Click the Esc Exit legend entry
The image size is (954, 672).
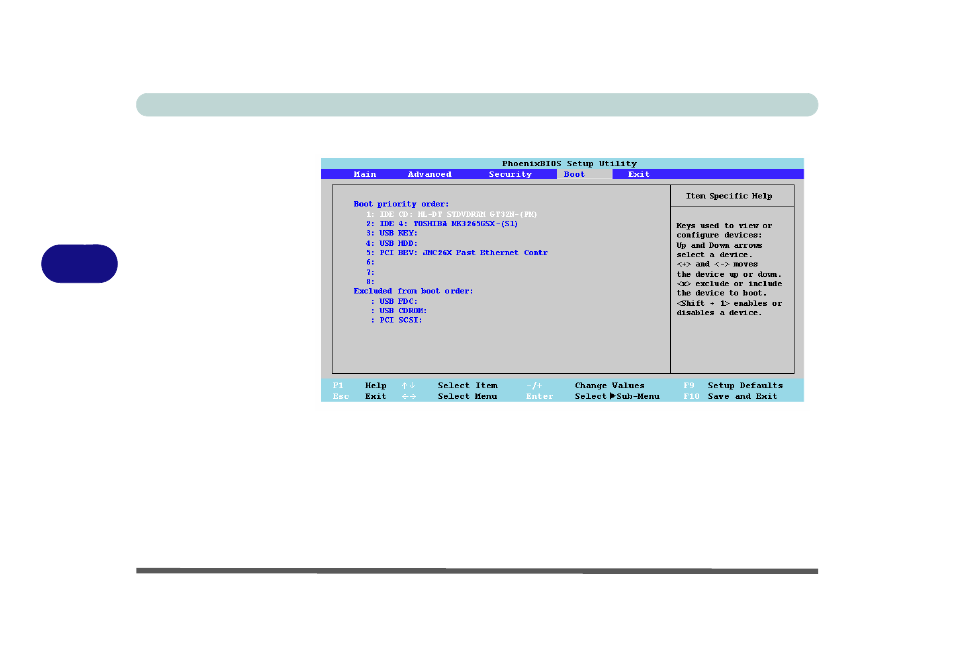(x=360, y=397)
